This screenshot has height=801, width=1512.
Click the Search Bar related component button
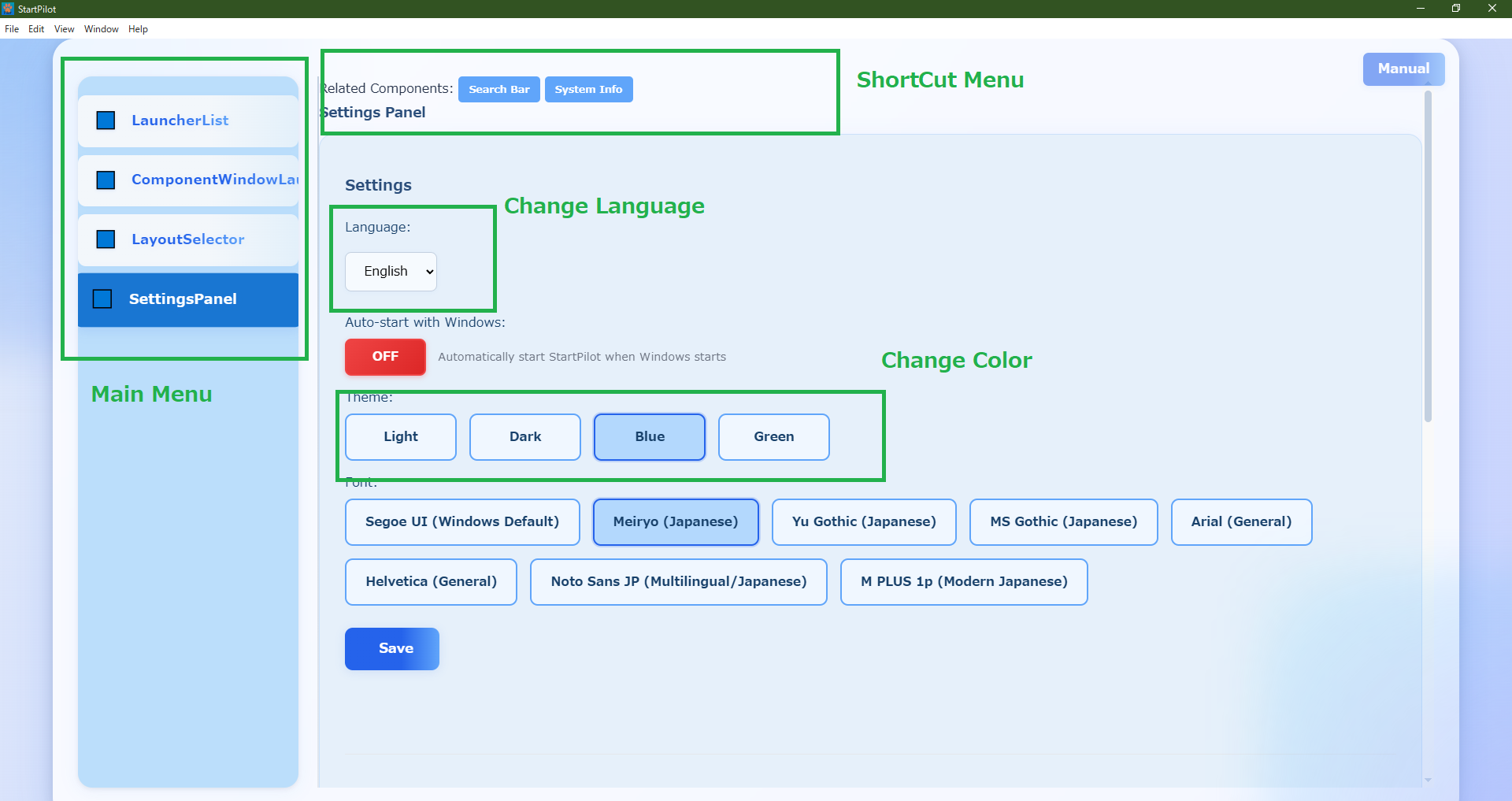click(498, 90)
